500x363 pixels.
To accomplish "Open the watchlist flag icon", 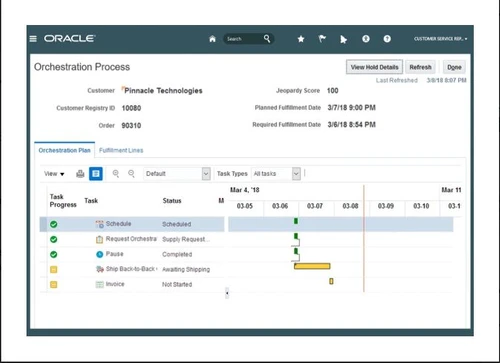I will point(322,39).
